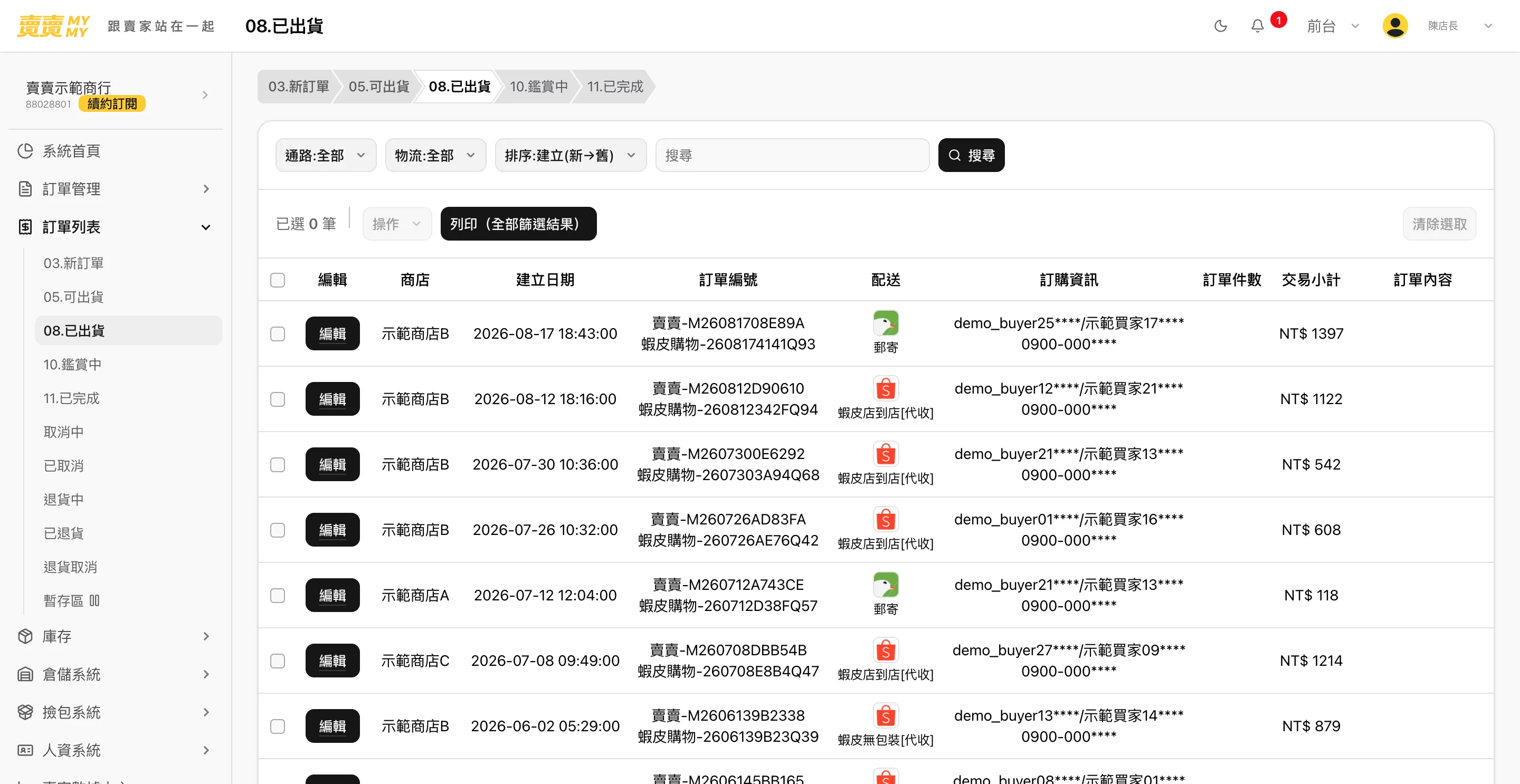Image resolution: width=1520 pixels, height=784 pixels.
Task: Switch to 11.已完成 step tab
Action: tap(615, 87)
